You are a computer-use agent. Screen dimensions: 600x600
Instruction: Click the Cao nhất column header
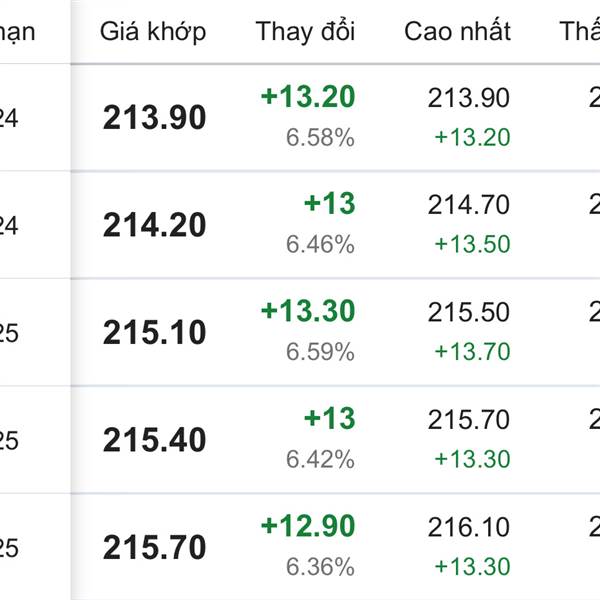457,31
